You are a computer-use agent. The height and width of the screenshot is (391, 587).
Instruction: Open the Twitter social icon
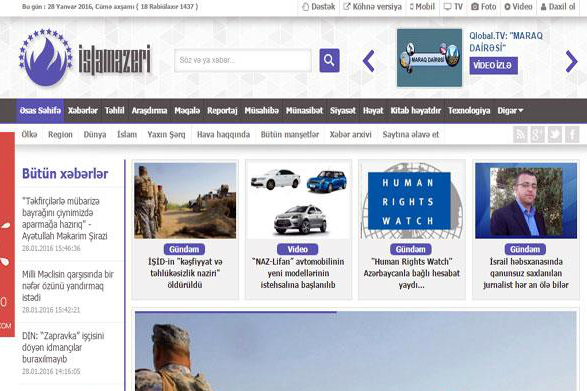point(555,134)
